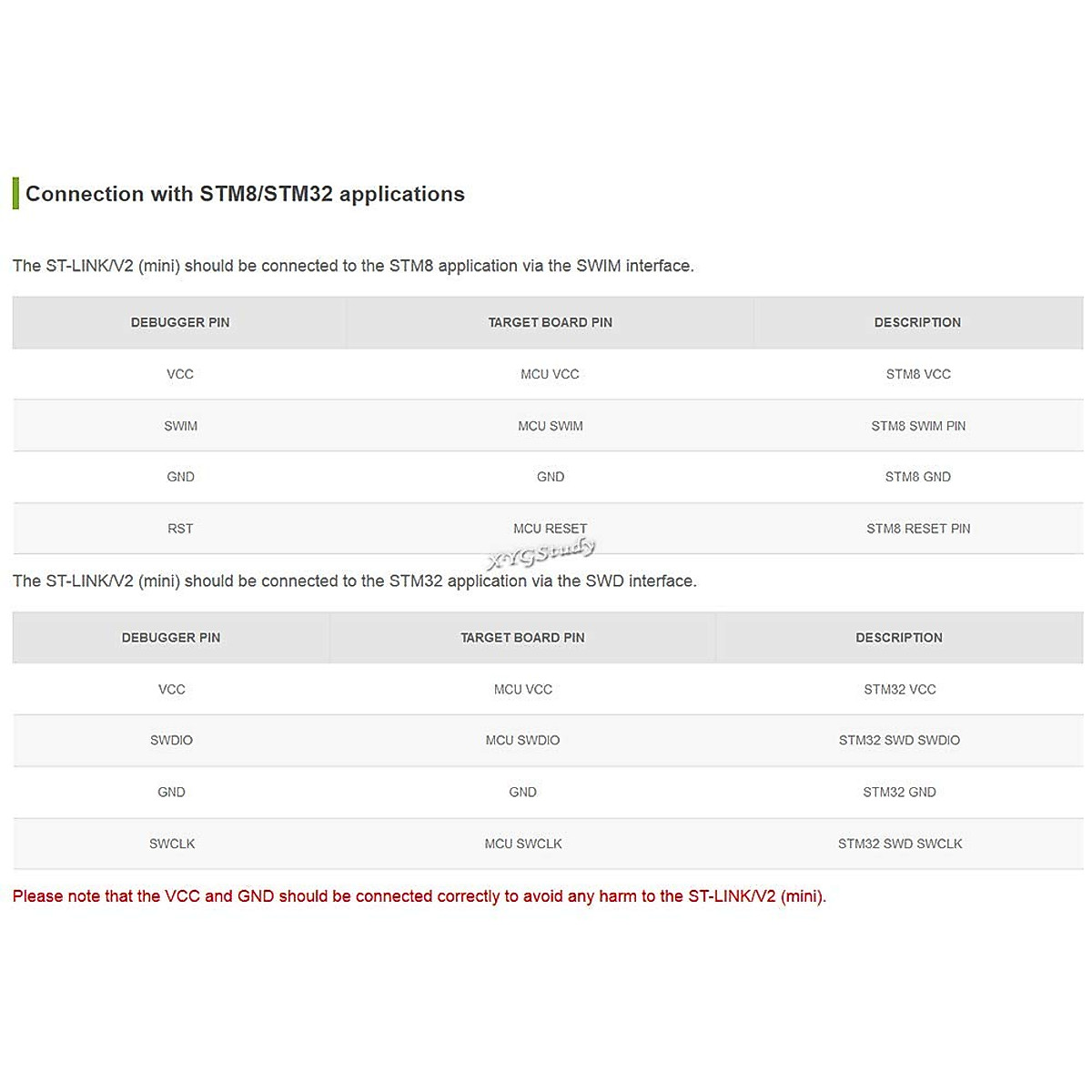Click the STM32 SWD SWCLK description cell

900,844
